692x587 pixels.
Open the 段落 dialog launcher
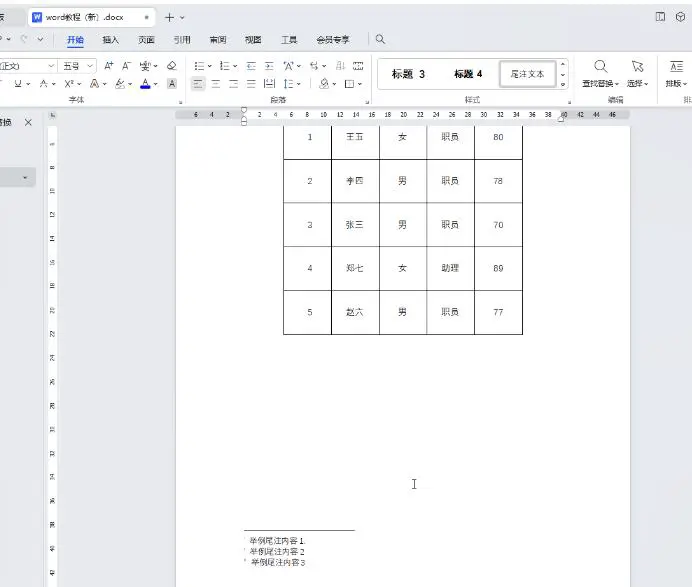[x=367, y=102]
